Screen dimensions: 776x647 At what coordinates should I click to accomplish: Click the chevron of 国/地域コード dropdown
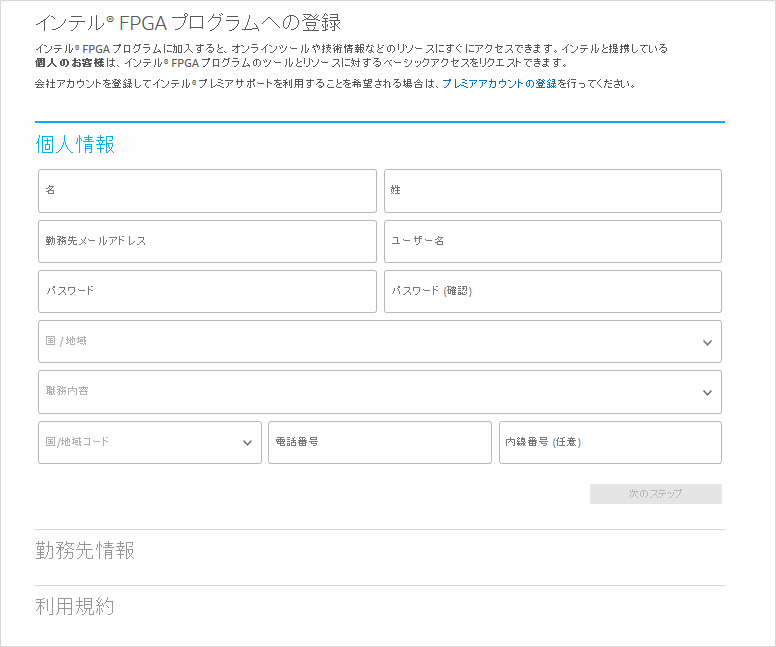(x=247, y=443)
